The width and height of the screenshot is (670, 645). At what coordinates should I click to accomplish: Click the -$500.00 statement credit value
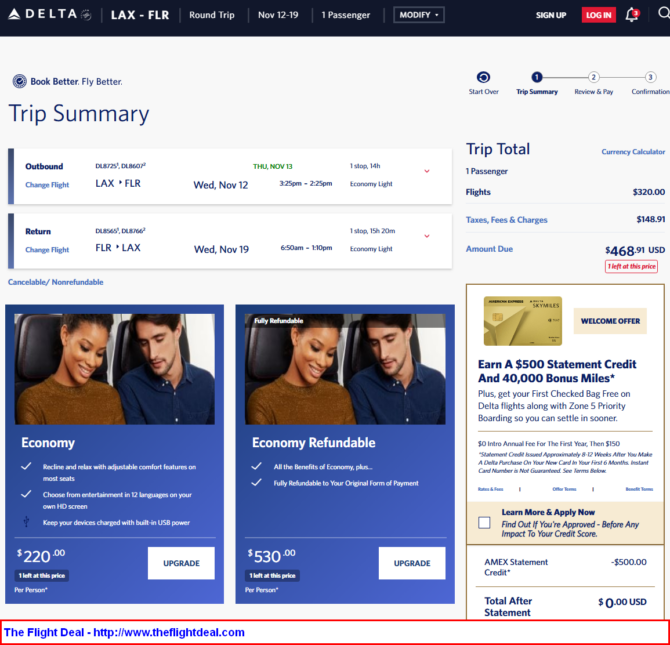[629, 562]
